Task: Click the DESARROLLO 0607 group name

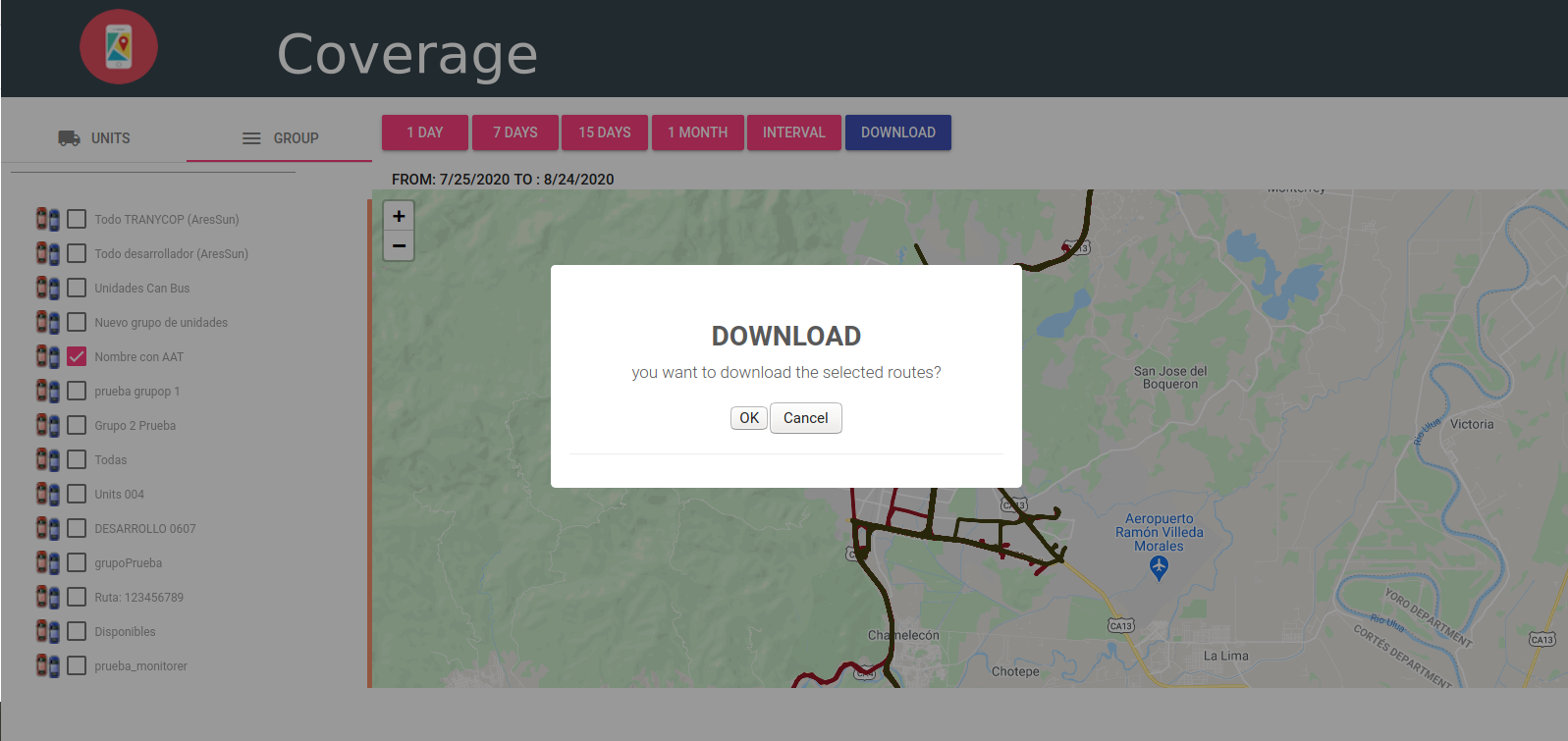Action: coord(145,529)
